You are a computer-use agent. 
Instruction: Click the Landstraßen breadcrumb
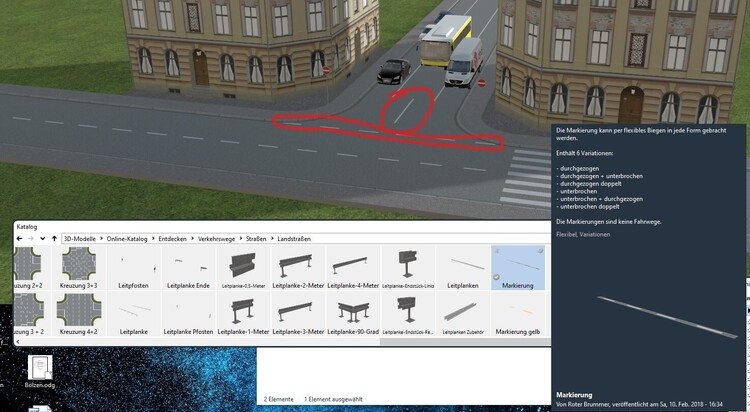pyautogui.click(x=294, y=238)
